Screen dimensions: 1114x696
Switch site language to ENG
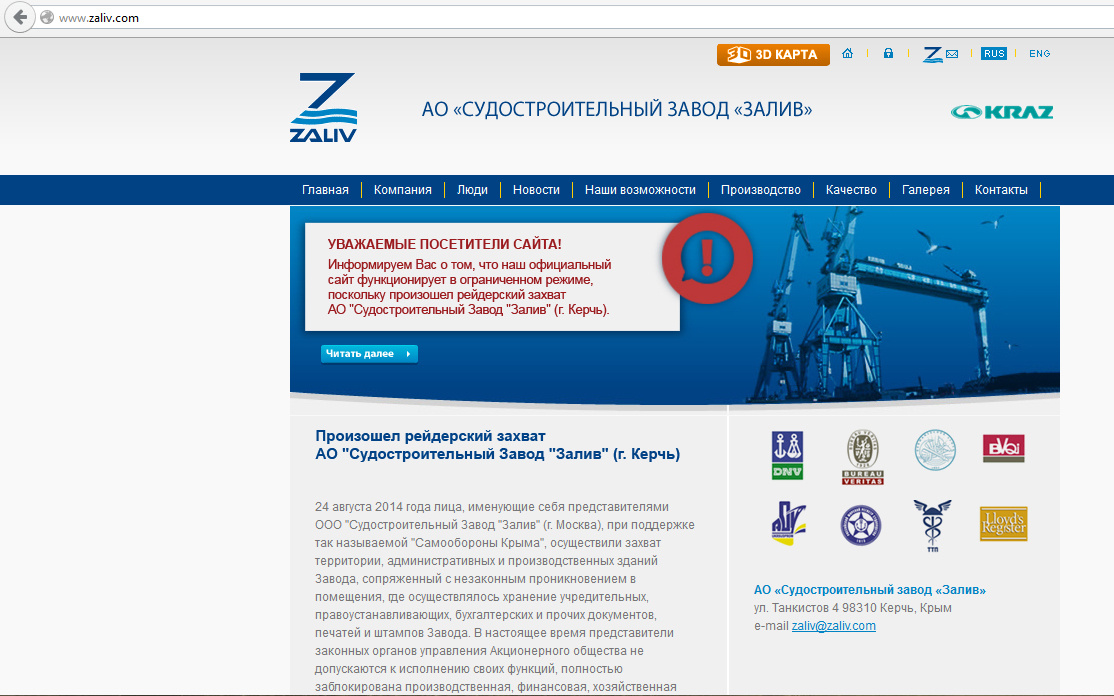(1039, 53)
